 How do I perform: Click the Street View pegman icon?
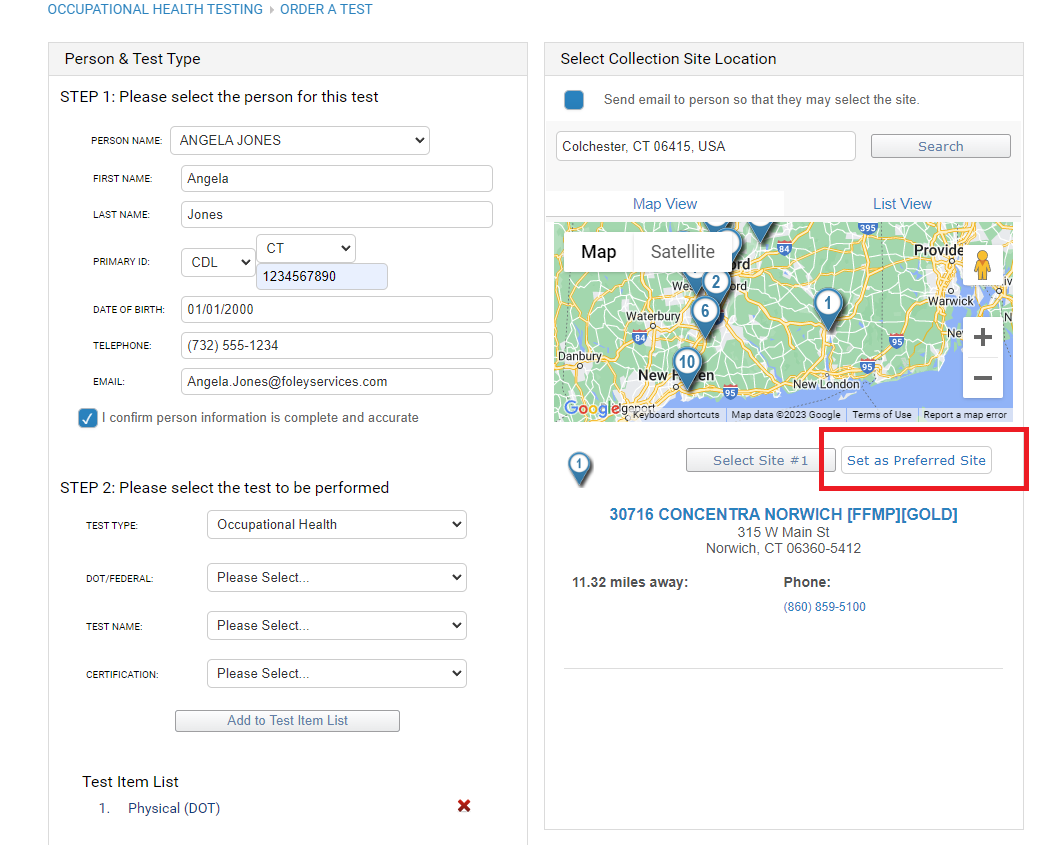tap(982, 266)
